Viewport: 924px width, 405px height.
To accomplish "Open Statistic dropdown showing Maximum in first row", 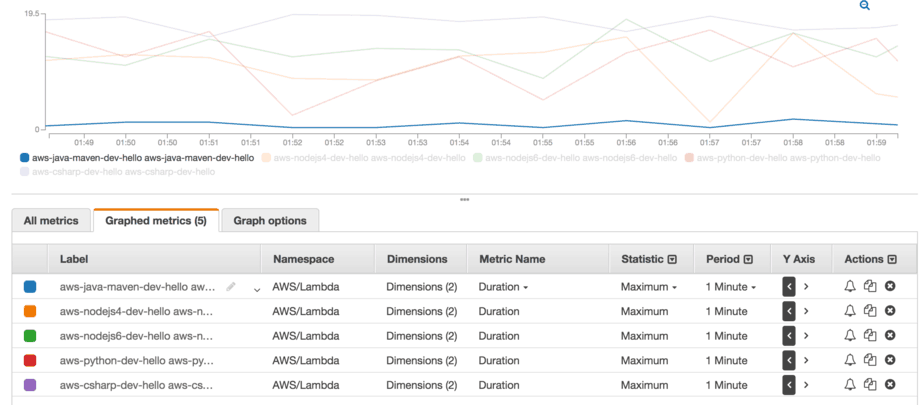I will point(648,287).
